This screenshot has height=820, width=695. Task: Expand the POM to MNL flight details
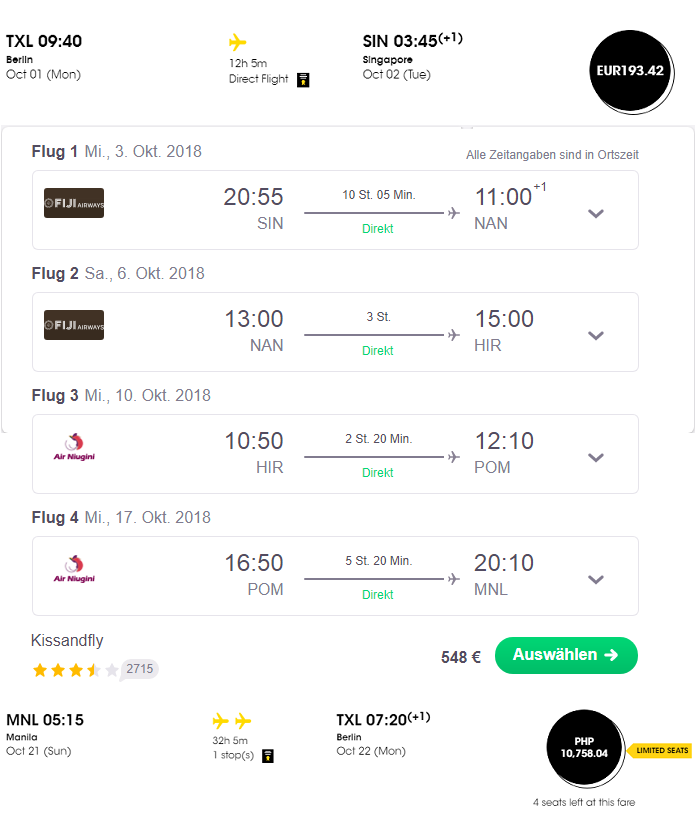596,579
